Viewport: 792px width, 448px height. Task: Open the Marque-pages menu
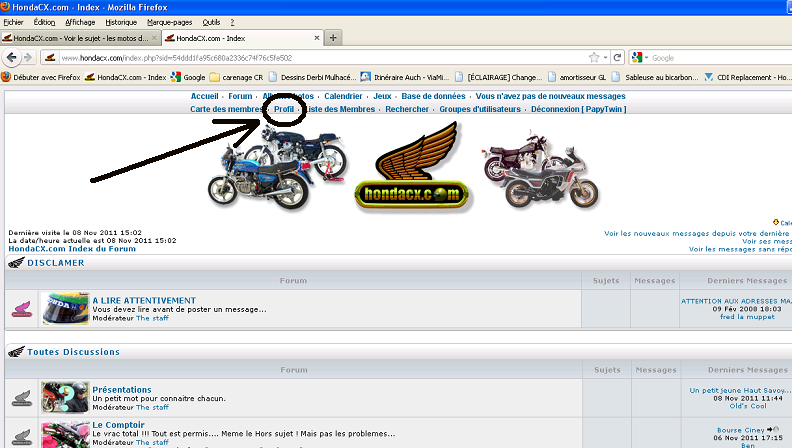pyautogui.click(x=170, y=22)
